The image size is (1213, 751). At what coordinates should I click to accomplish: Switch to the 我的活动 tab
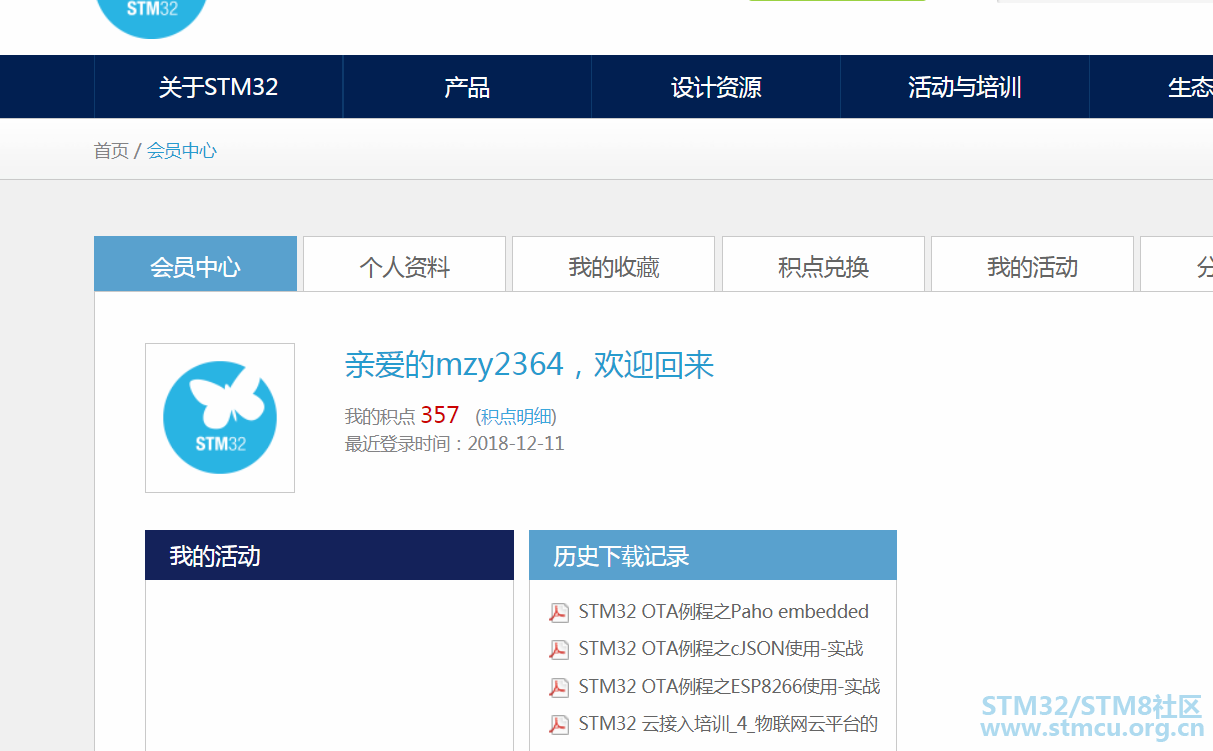[x=1033, y=264]
